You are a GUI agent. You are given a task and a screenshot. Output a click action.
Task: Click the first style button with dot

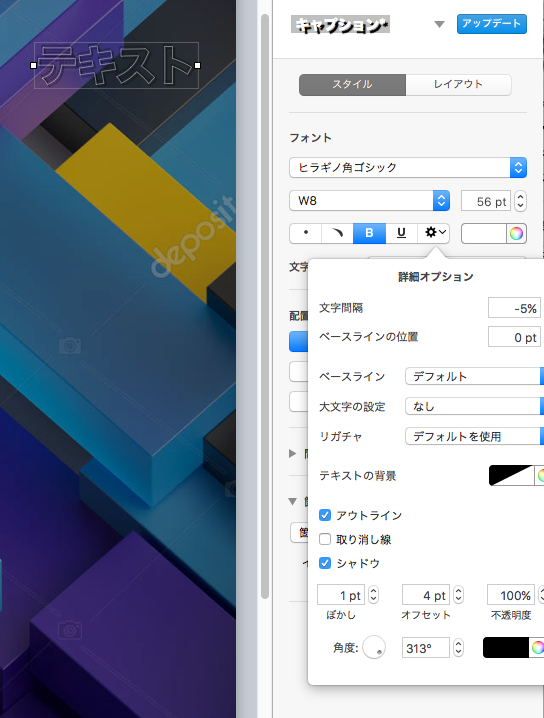click(305, 234)
